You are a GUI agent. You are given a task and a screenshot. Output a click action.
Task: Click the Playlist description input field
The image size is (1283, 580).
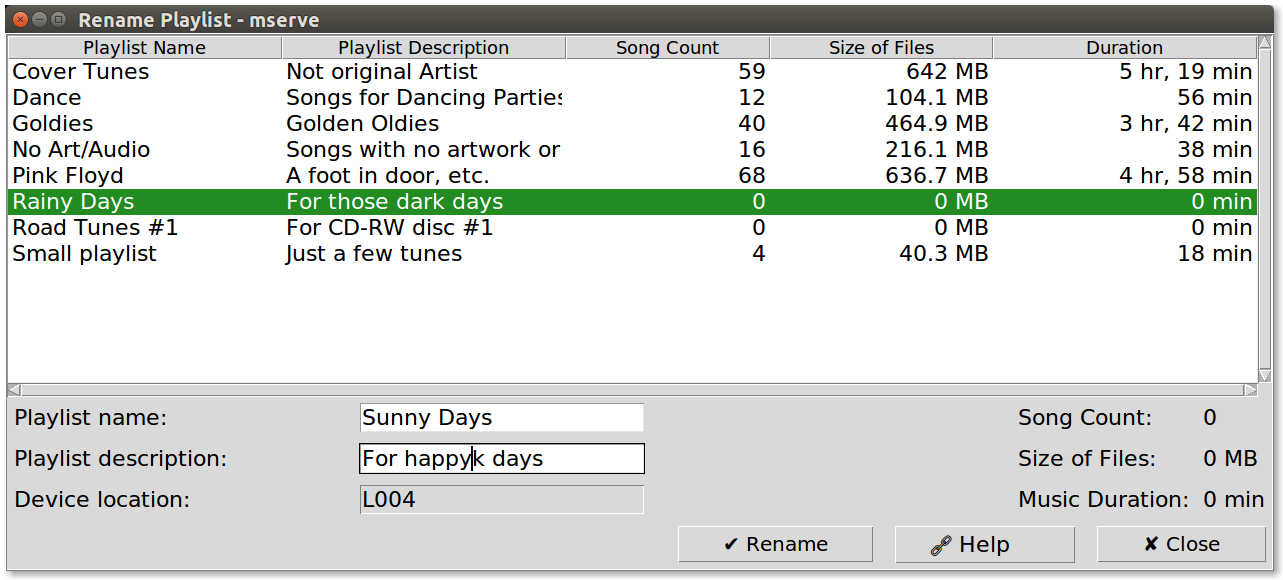coord(501,459)
